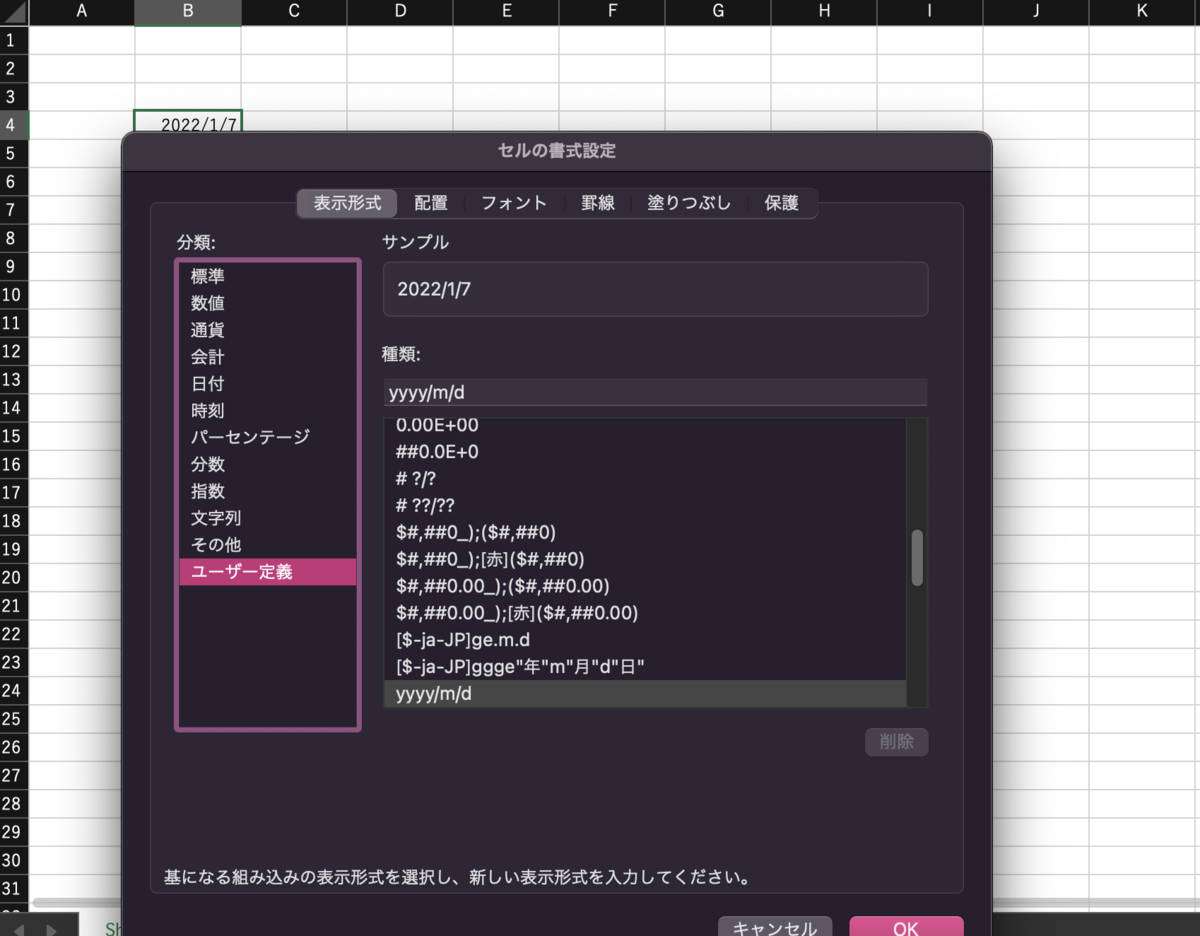Select the # ?/? fraction format
The height and width of the screenshot is (936, 1200).
[645, 479]
